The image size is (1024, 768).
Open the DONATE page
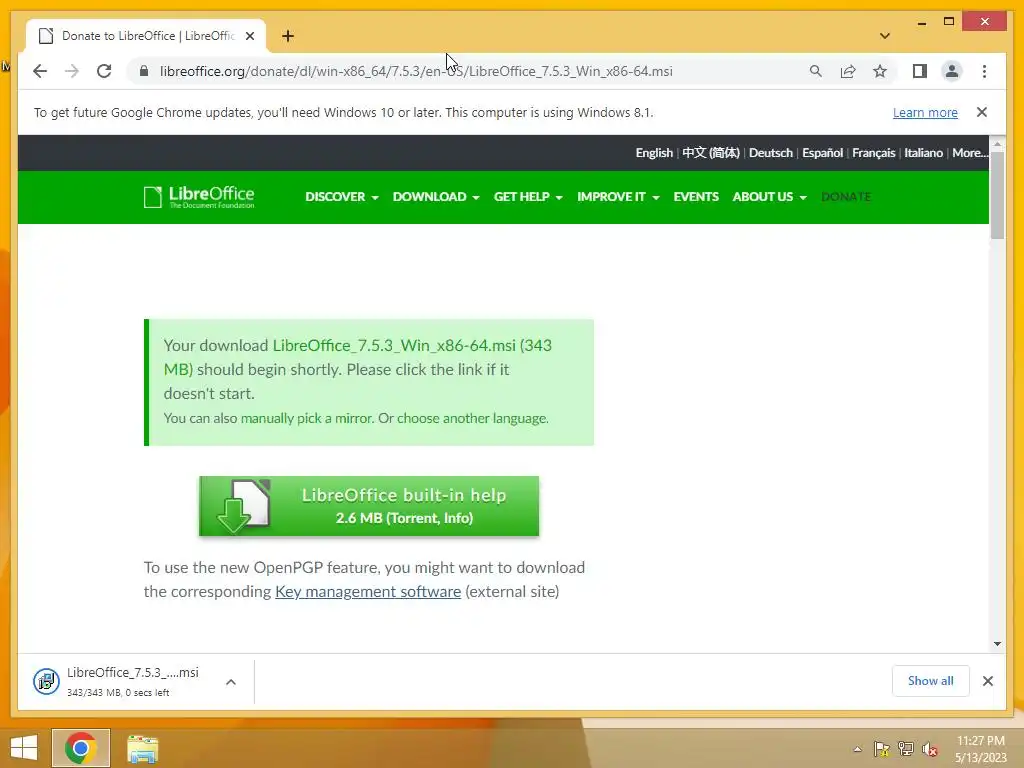coord(846,197)
